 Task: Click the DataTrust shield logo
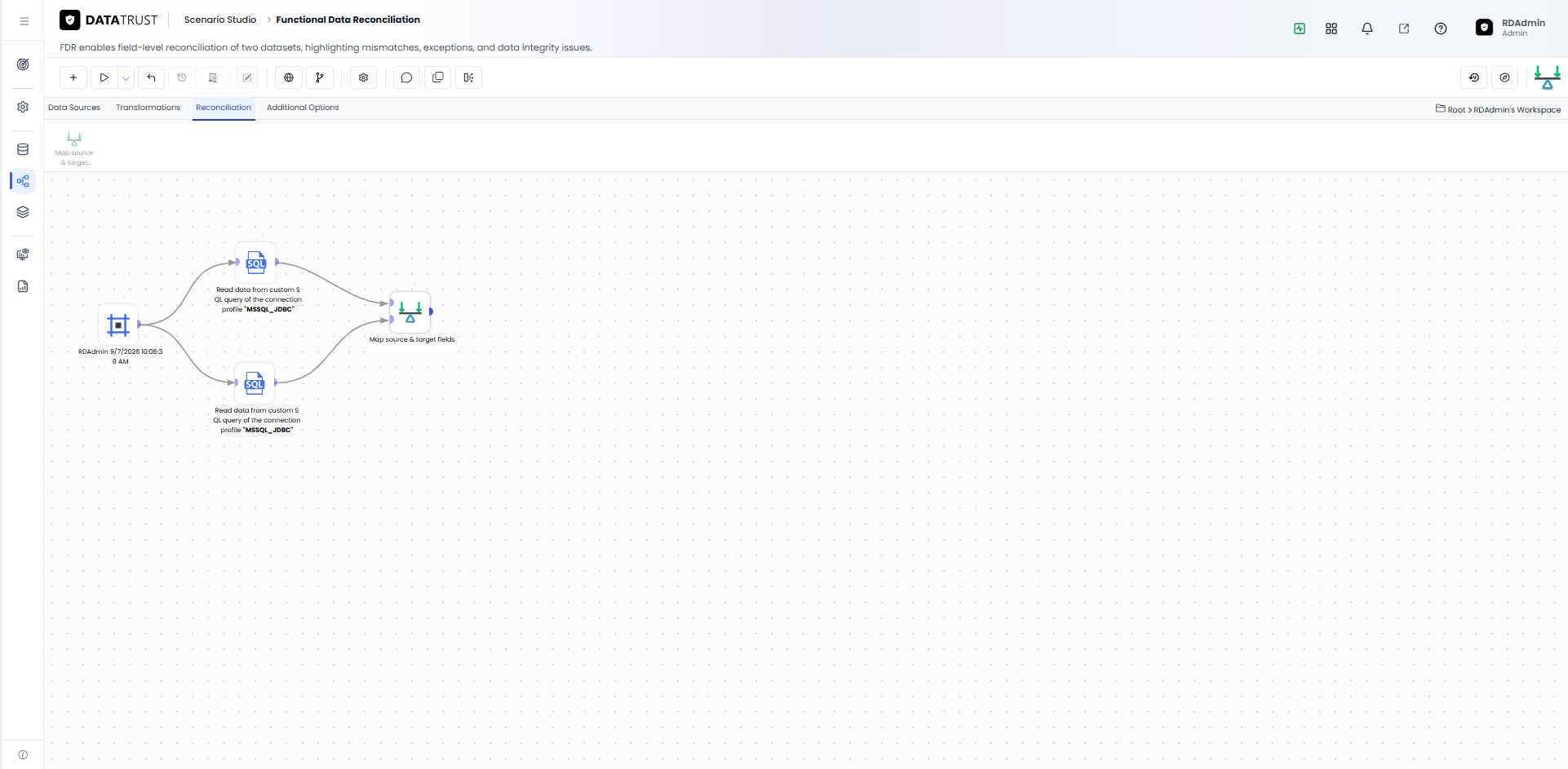70,20
